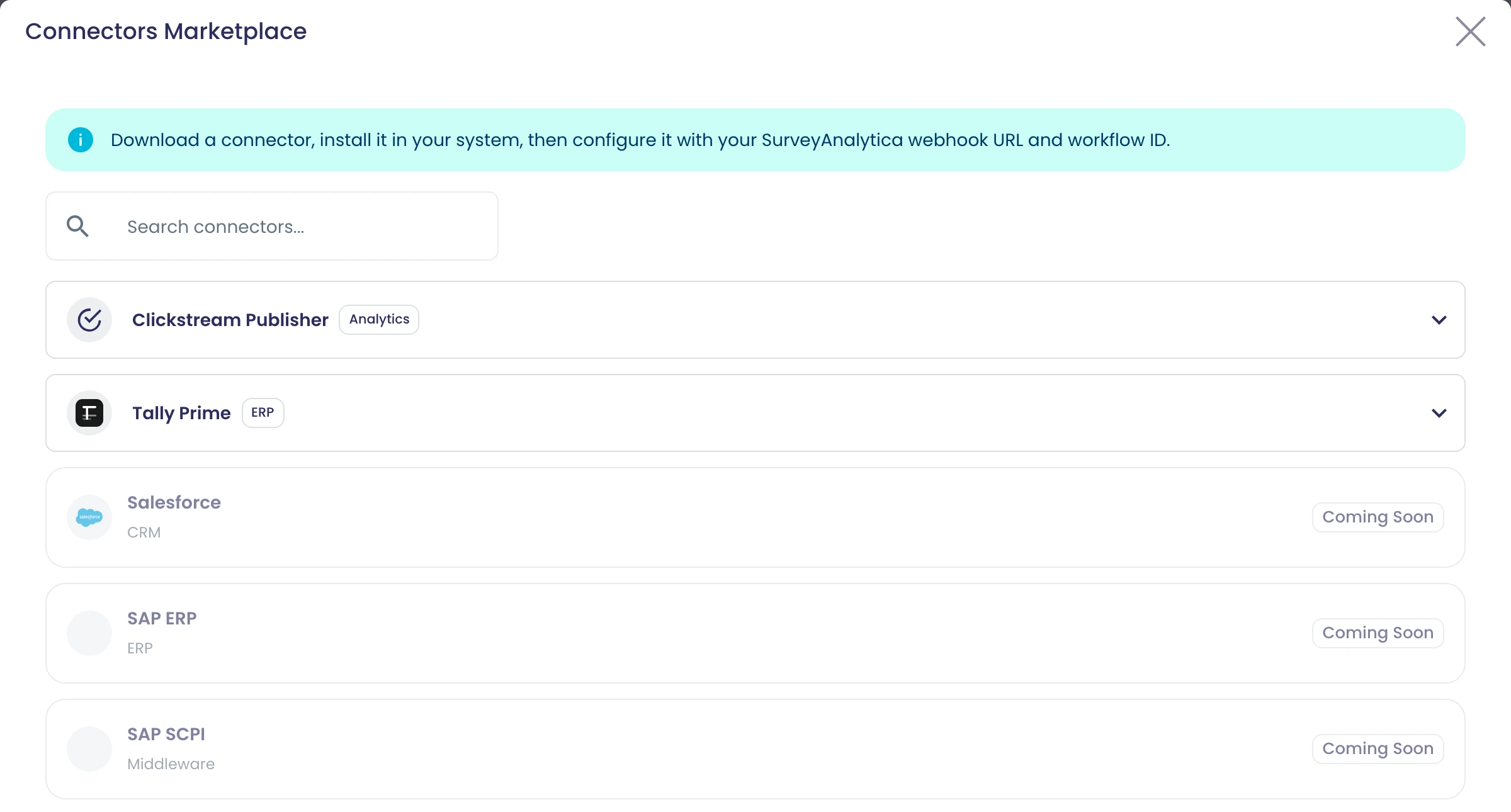Click the Tally Prime logo icon
Screen dimensions: 1511x812
pos(89,413)
